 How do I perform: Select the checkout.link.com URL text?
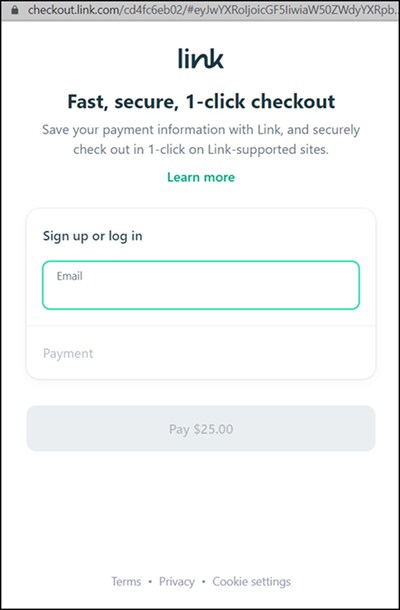[213, 10]
